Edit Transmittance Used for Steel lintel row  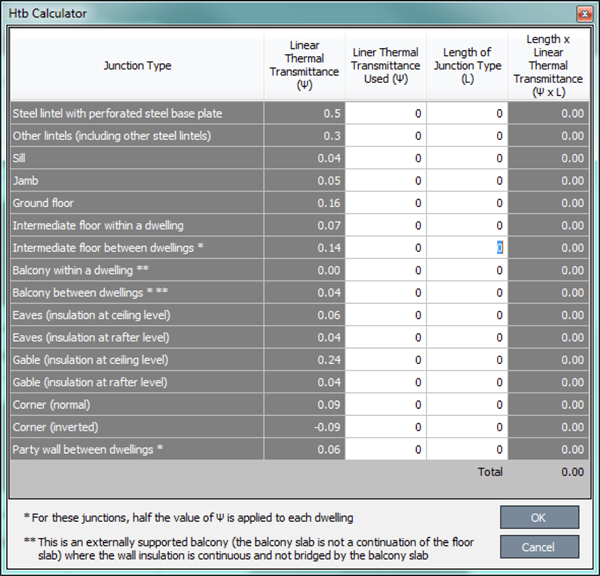click(x=386, y=113)
